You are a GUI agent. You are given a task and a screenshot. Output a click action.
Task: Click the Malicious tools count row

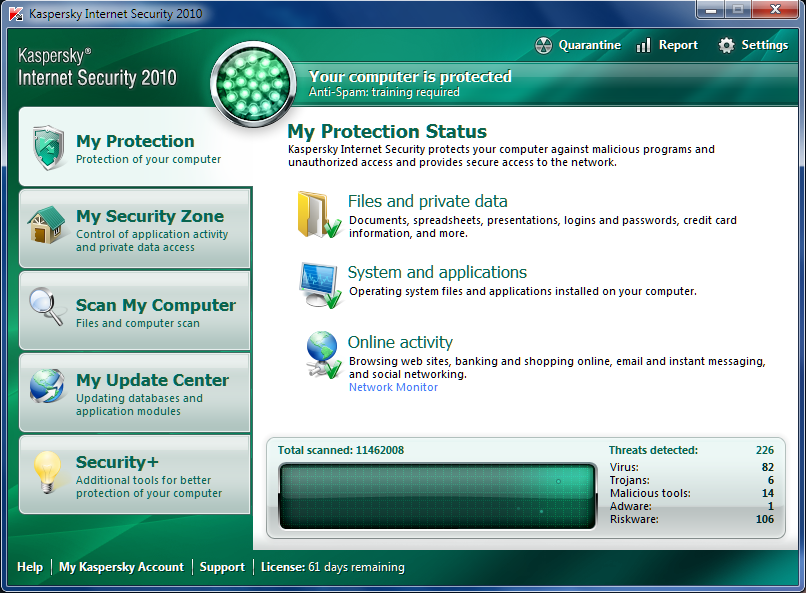(x=691, y=493)
